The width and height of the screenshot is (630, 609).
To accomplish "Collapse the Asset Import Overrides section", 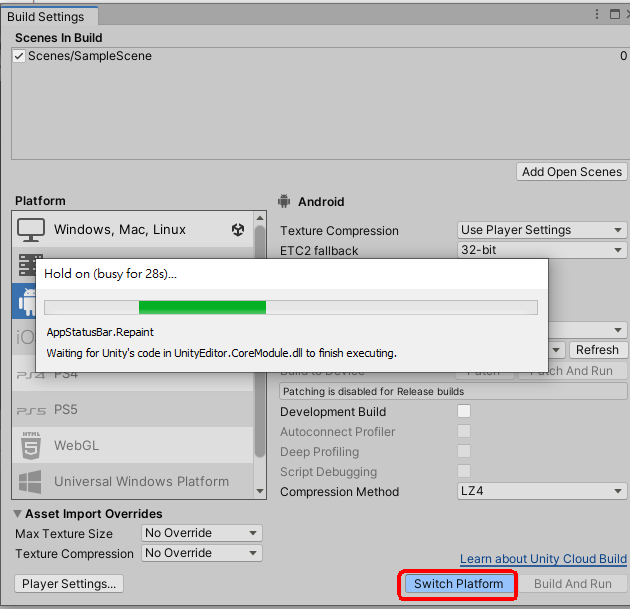I will [x=17, y=513].
